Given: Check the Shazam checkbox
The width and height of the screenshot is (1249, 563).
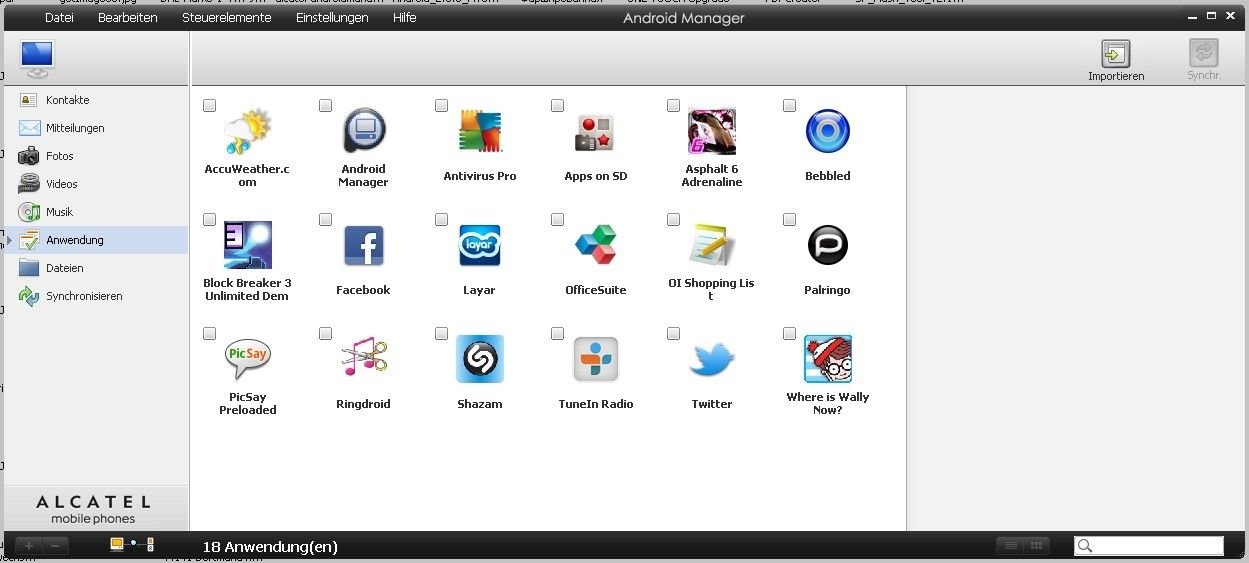Looking at the screenshot, I should pos(441,333).
